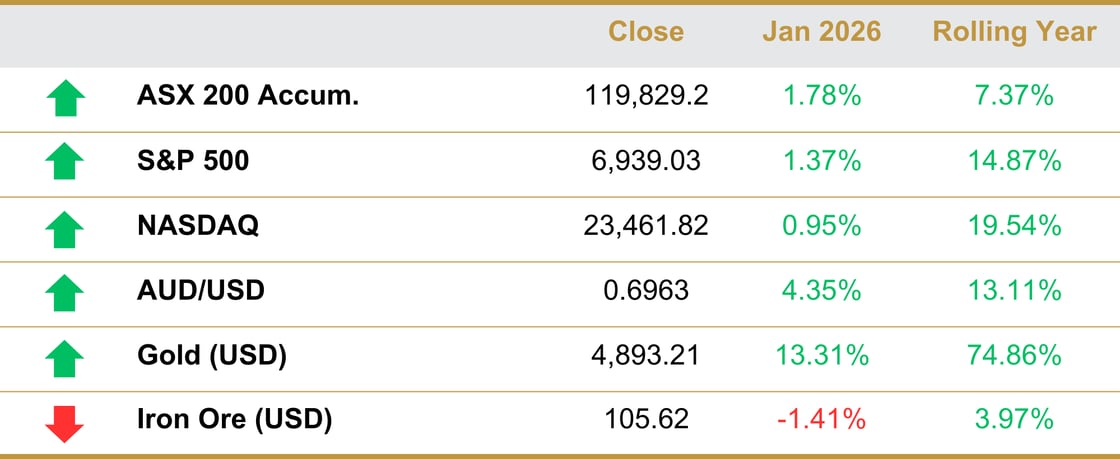Screen dimensions: 1120x459
Task: Select the green up arrow beside NASDAQ
Action: (66, 228)
